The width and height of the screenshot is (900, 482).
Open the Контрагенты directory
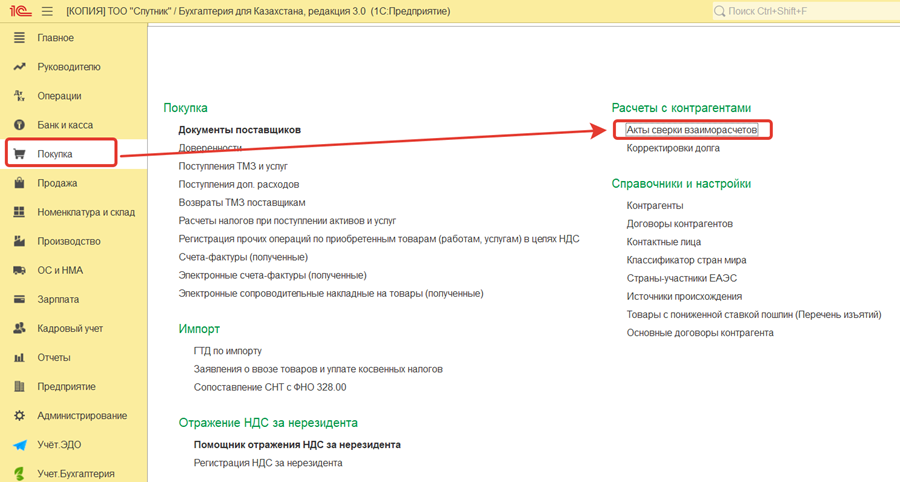tap(654, 206)
